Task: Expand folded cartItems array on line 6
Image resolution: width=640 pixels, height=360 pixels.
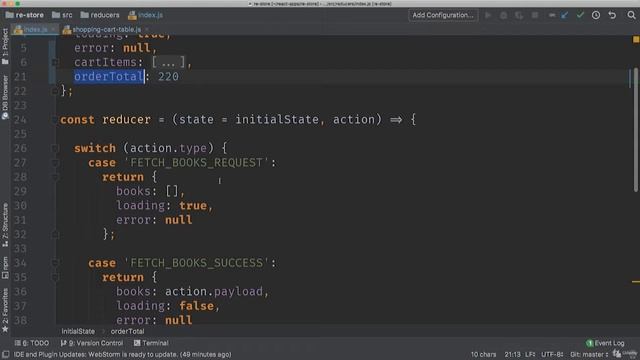Action: [55, 62]
